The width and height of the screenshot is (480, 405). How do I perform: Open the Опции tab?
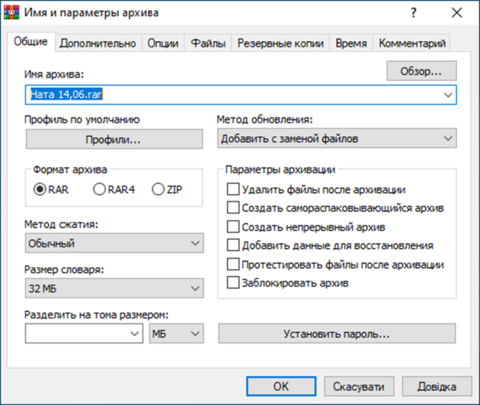tap(163, 43)
